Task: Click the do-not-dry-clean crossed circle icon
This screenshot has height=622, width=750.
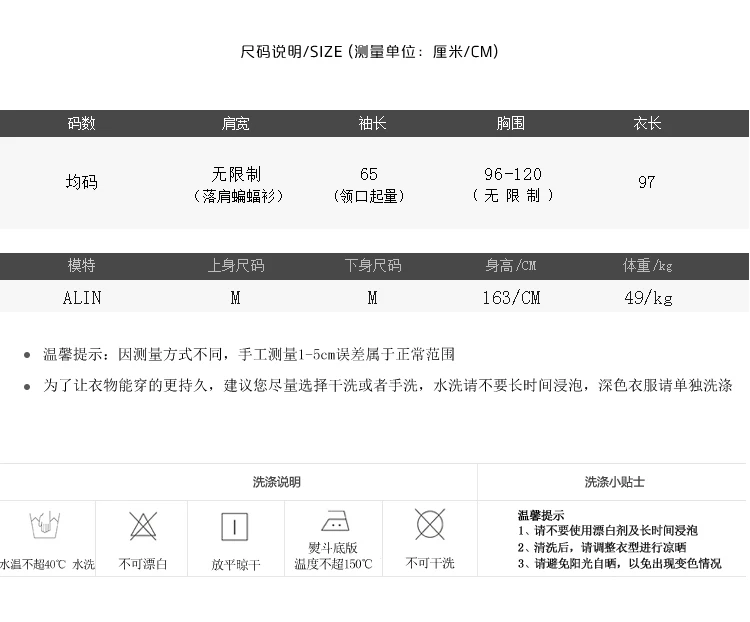Action: click(x=430, y=524)
